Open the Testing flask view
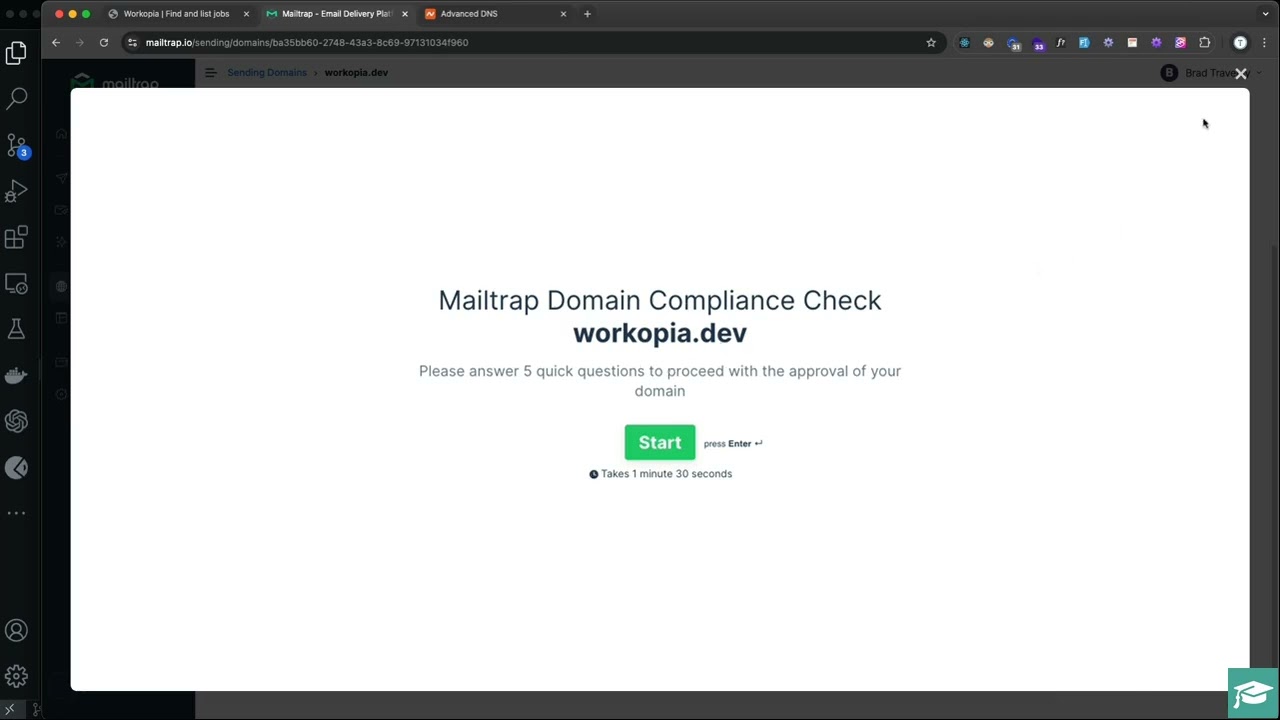The image size is (1280, 720). coord(16,329)
